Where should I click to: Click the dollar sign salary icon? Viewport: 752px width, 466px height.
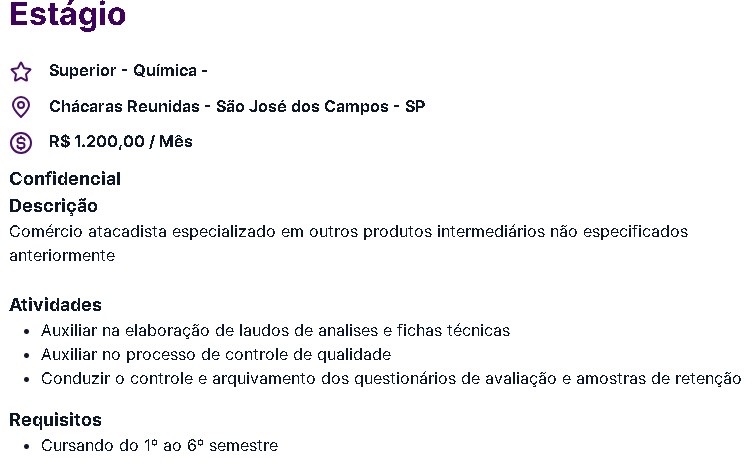coord(21,143)
